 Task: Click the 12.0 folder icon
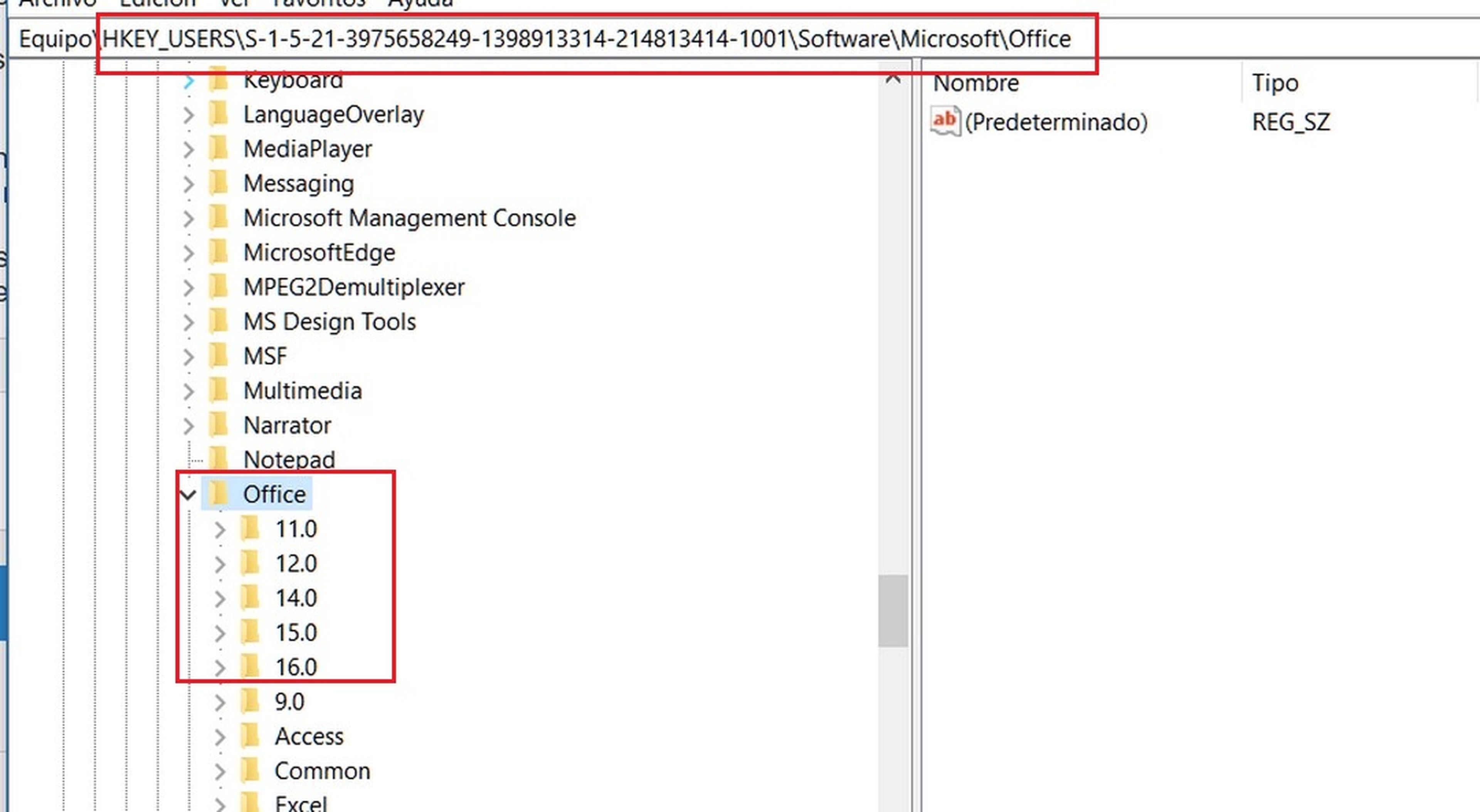[250, 562]
